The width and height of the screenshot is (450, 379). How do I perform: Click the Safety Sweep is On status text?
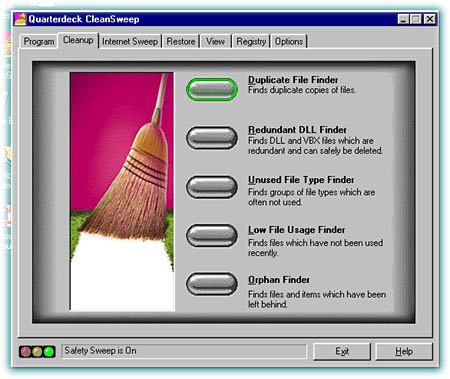pos(100,351)
